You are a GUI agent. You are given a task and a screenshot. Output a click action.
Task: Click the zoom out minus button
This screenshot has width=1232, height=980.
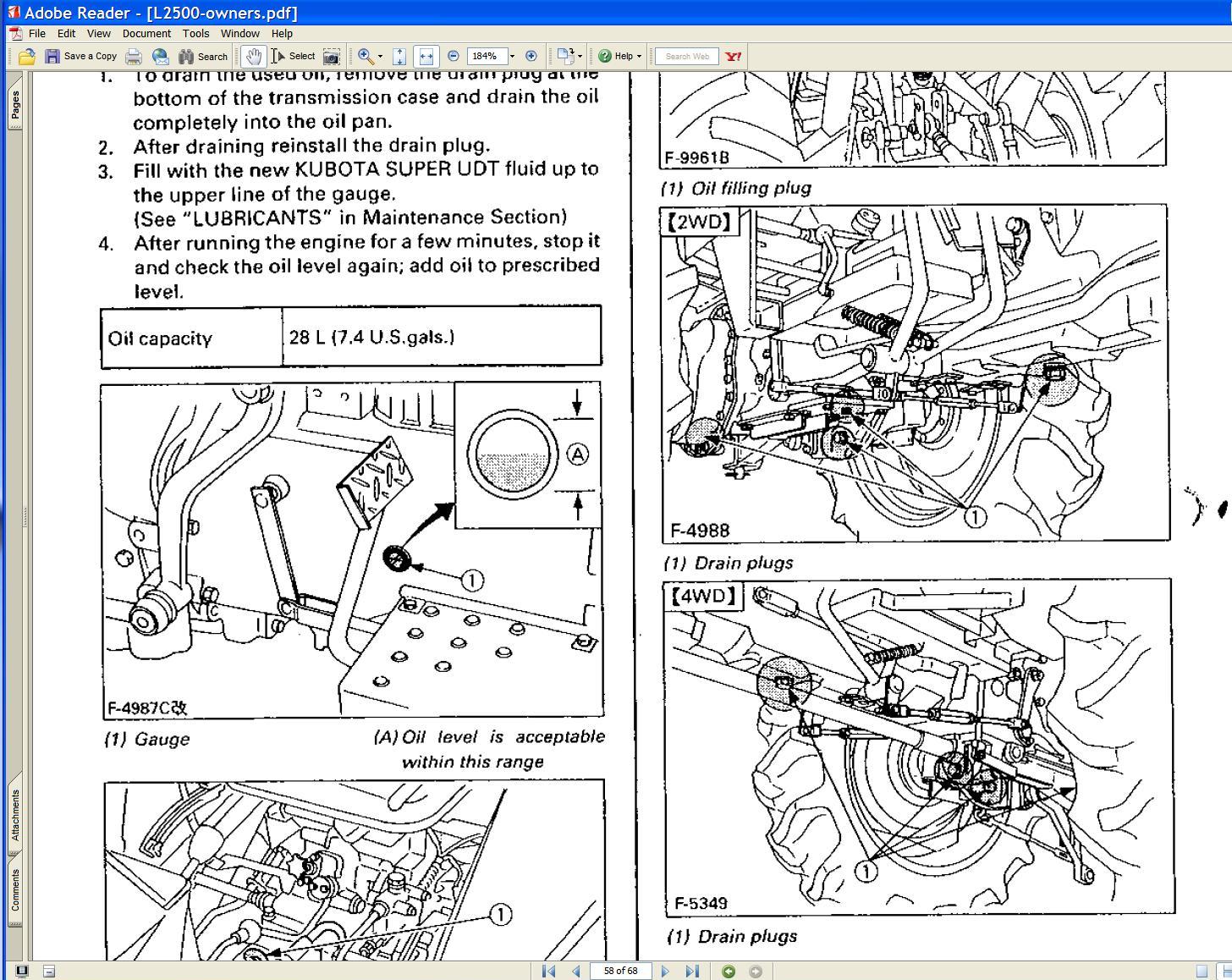pyautogui.click(x=454, y=57)
